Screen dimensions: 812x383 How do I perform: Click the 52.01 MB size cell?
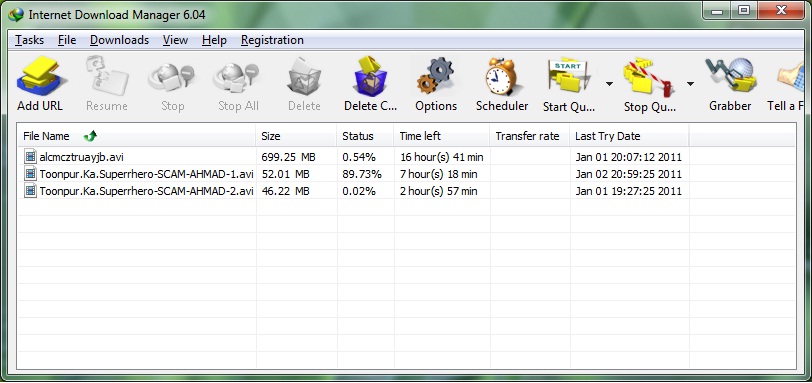tap(285, 174)
